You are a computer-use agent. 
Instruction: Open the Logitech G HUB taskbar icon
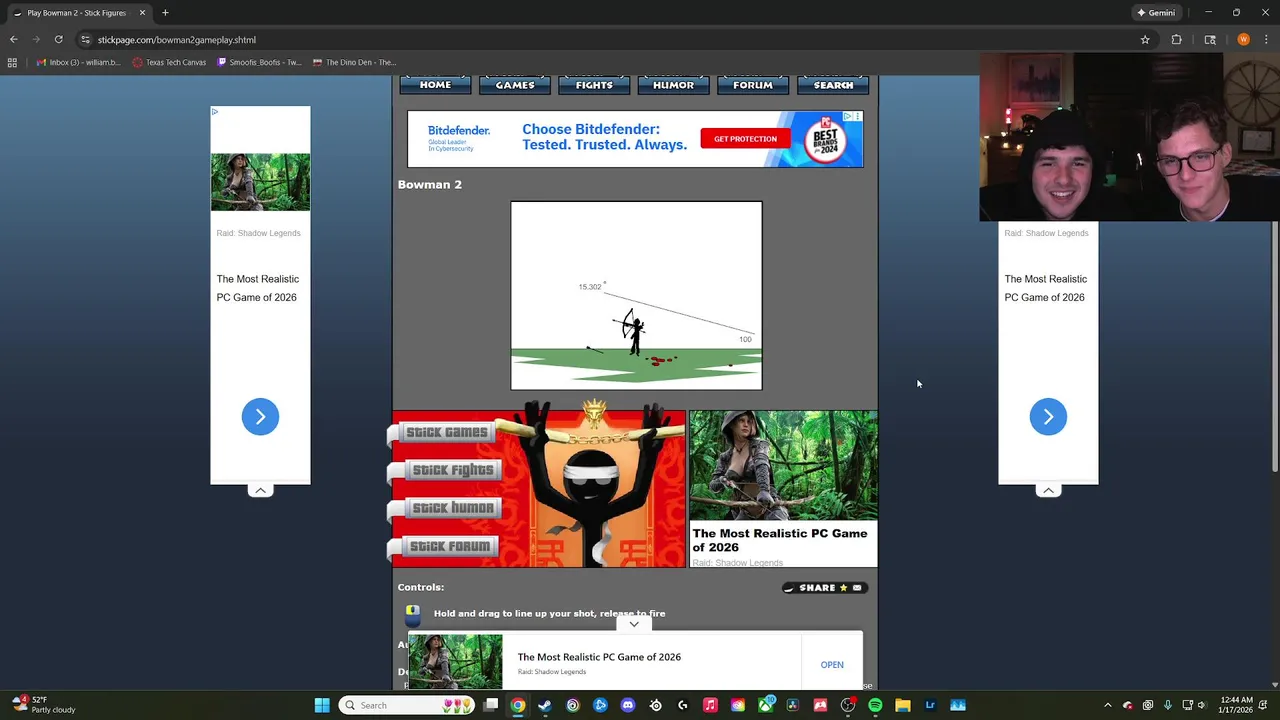pos(683,705)
